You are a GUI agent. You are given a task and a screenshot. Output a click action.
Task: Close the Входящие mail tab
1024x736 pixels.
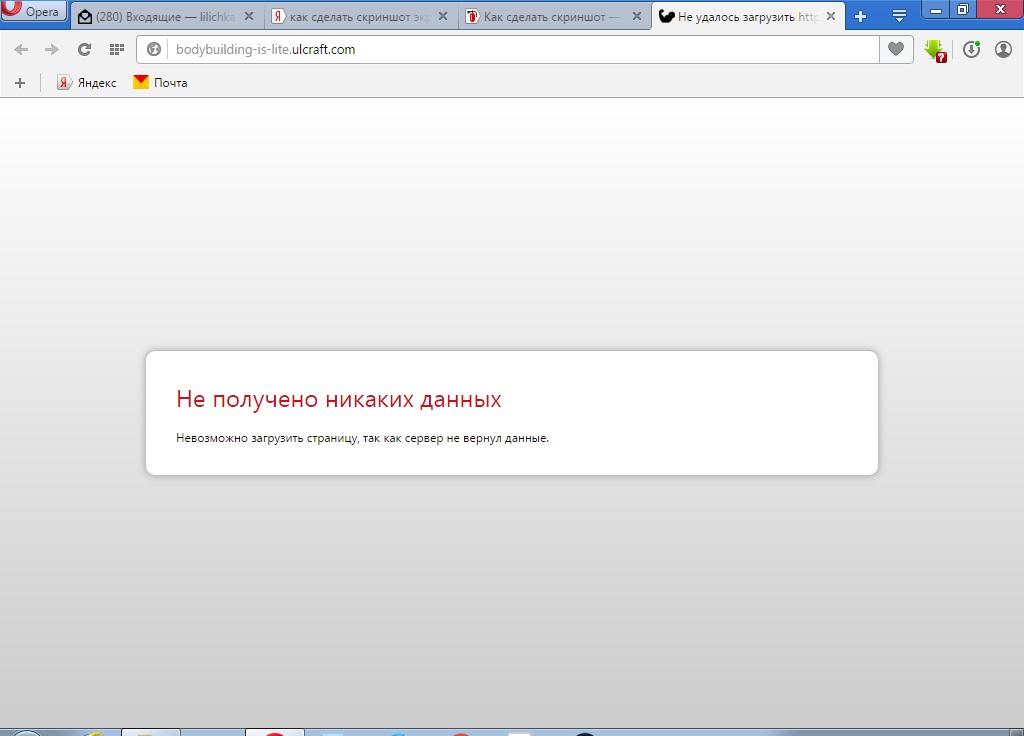pyautogui.click(x=249, y=17)
